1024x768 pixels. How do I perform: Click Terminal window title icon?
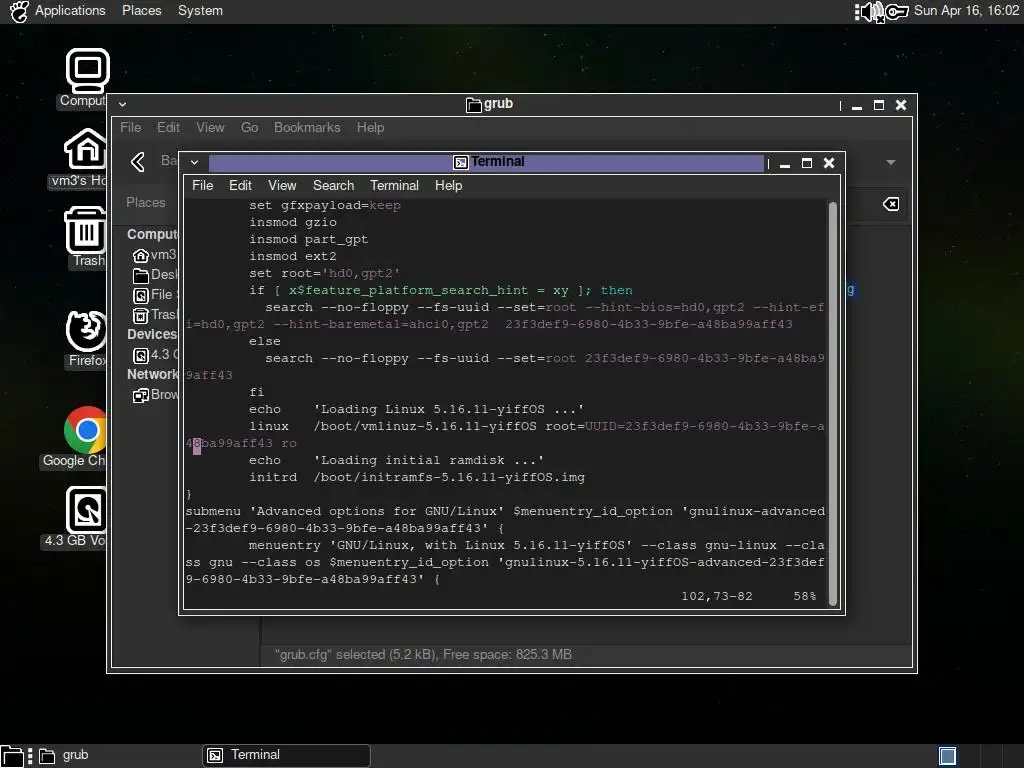(460, 163)
